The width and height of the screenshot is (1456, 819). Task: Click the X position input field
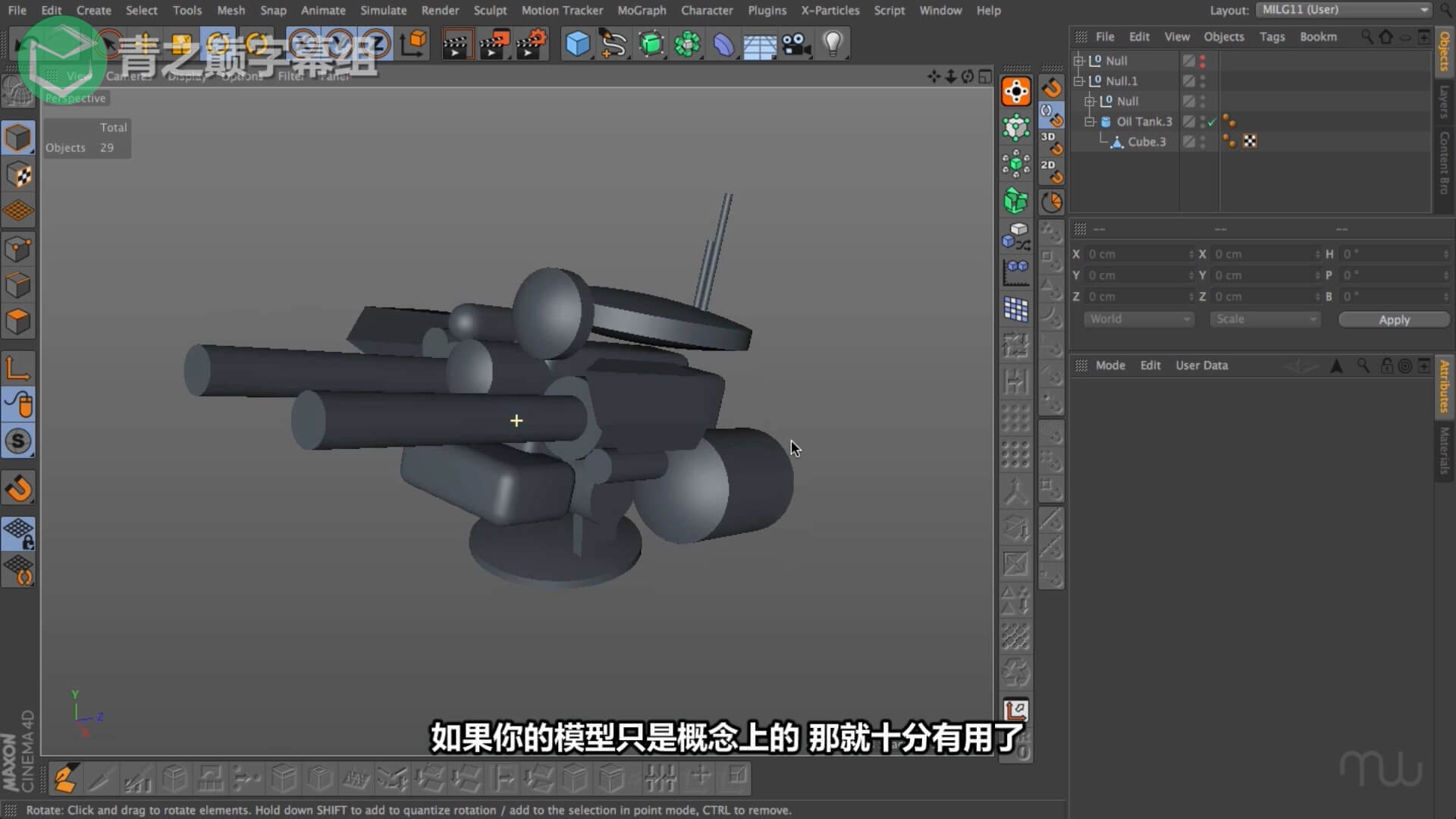[1136, 254]
